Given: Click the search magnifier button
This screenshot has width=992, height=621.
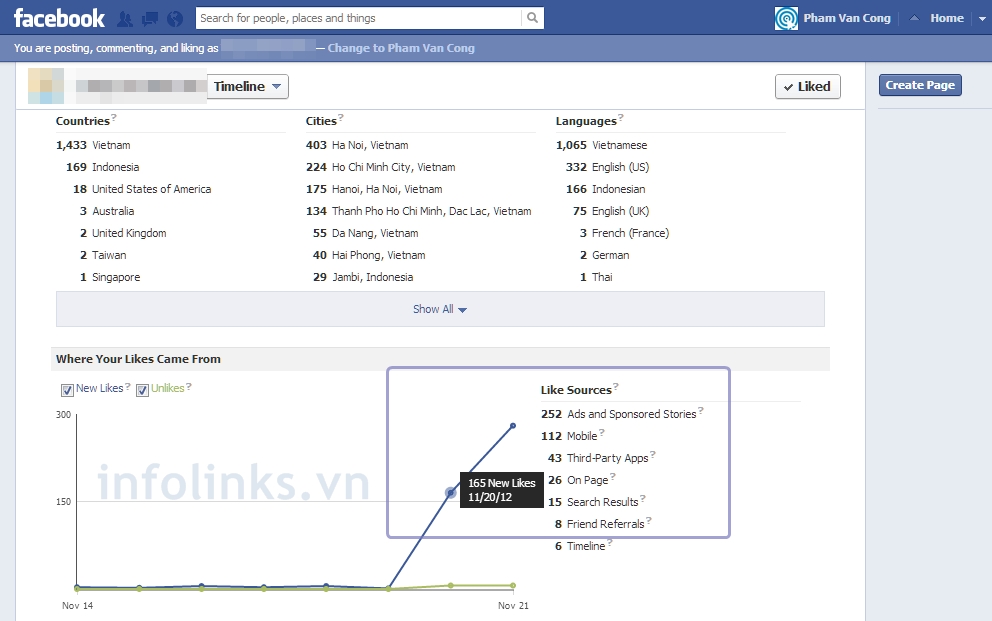Looking at the screenshot, I should point(533,18).
